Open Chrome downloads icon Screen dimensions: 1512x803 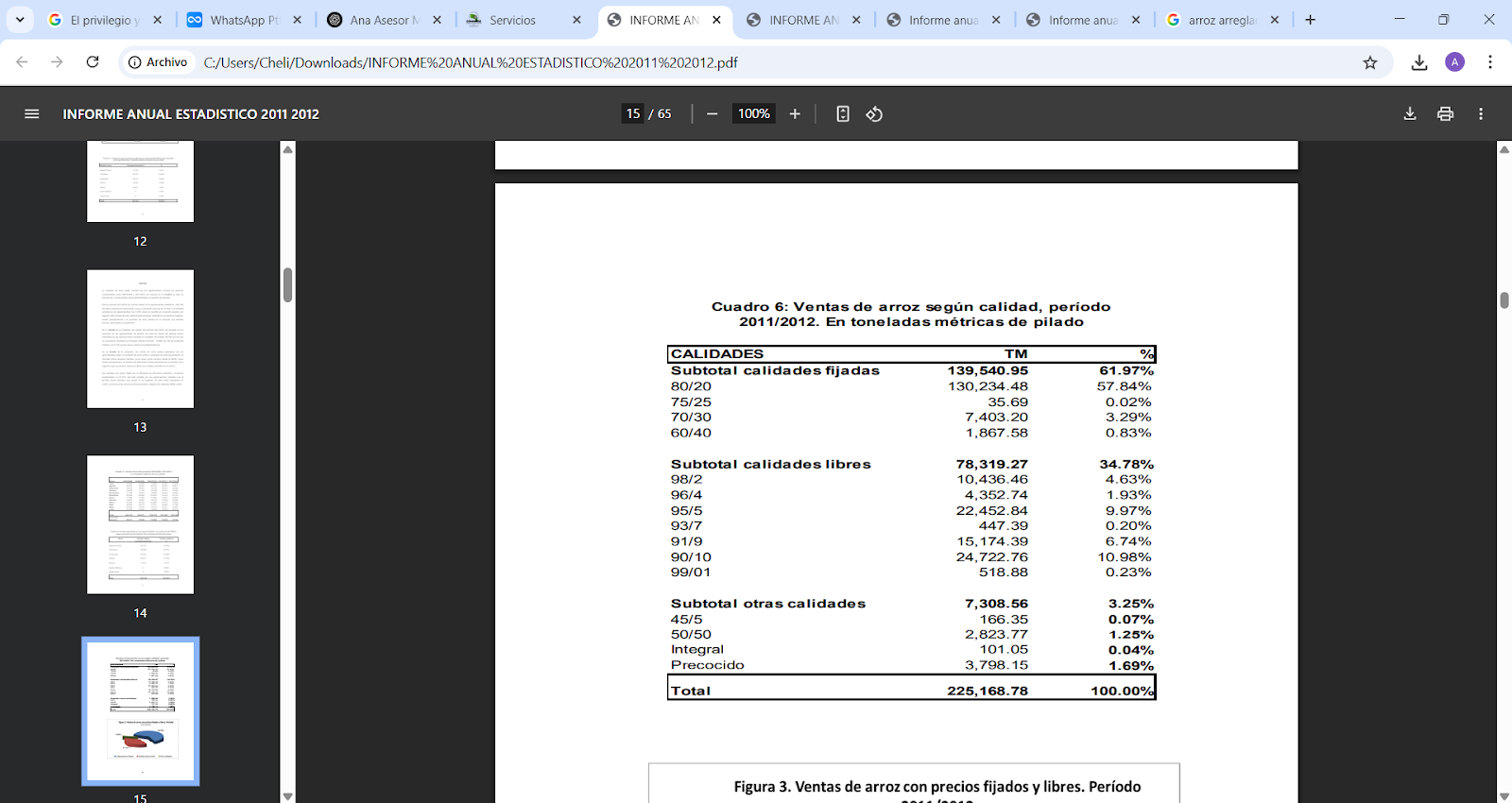(1419, 62)
